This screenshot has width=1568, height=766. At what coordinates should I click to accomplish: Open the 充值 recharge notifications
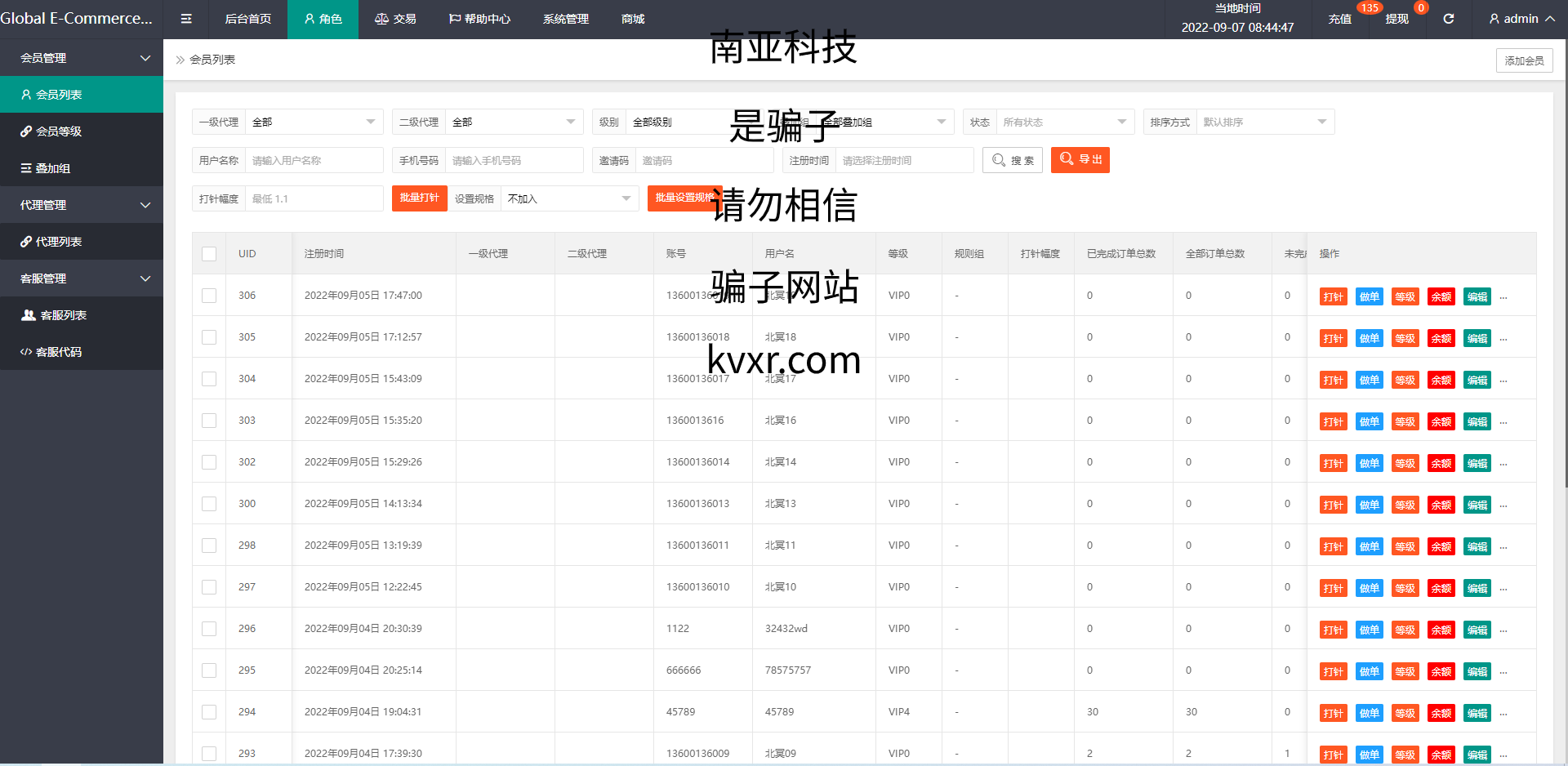[x=1339, y=19]
